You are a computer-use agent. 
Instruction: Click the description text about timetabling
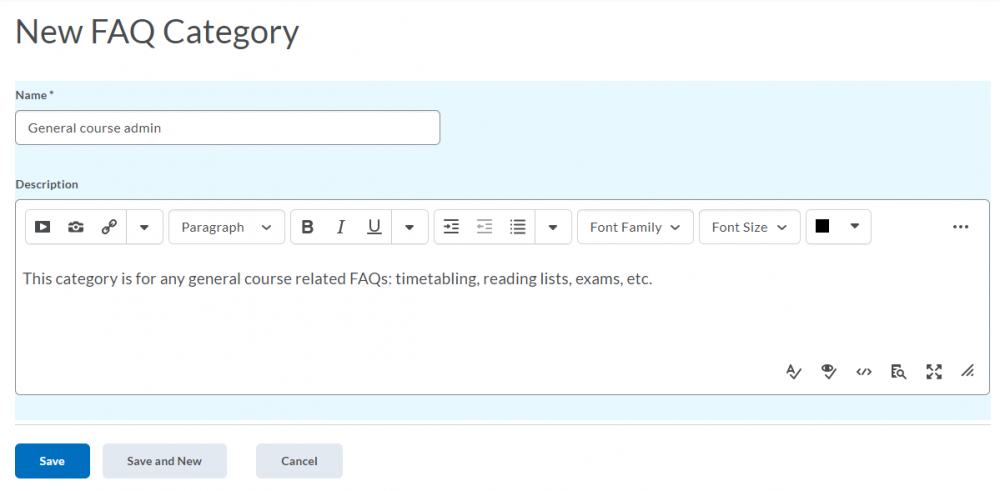click(338, 279)
